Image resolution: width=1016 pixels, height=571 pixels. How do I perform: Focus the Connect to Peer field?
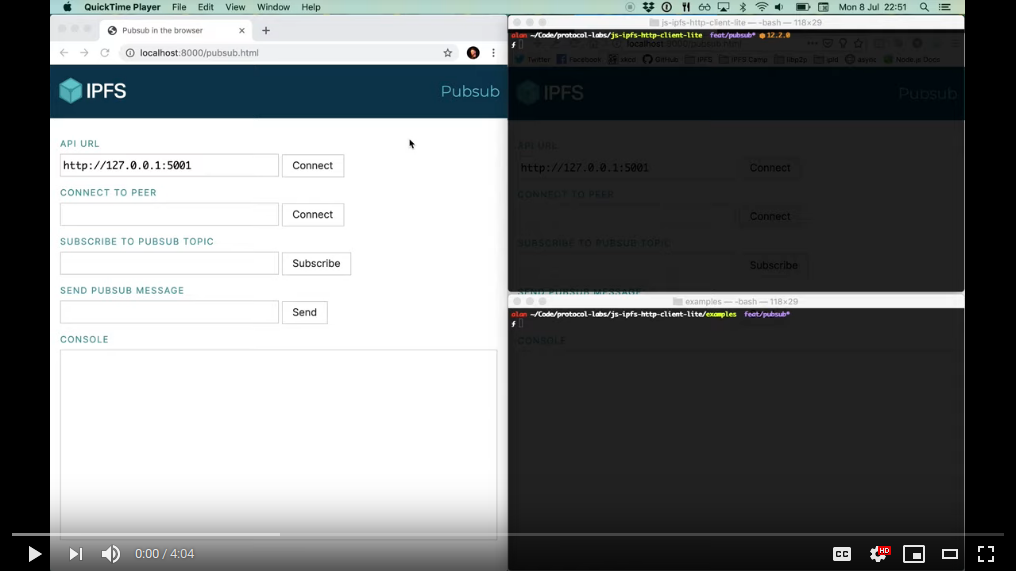click(x=169, y=215)
